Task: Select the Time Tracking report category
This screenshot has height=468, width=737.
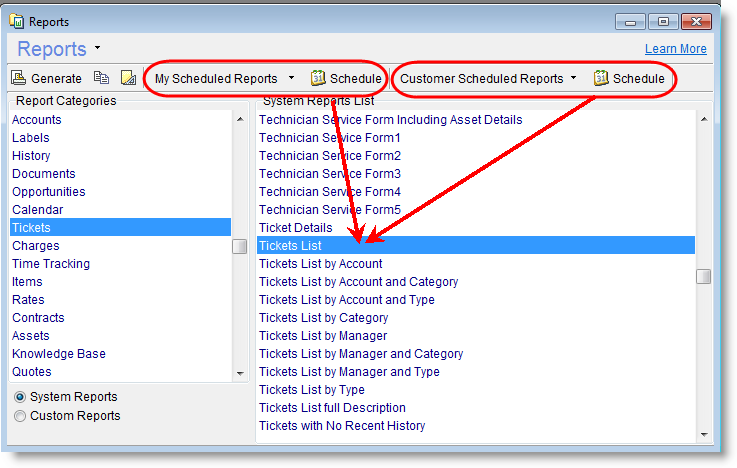Action: tap(50, 264)
